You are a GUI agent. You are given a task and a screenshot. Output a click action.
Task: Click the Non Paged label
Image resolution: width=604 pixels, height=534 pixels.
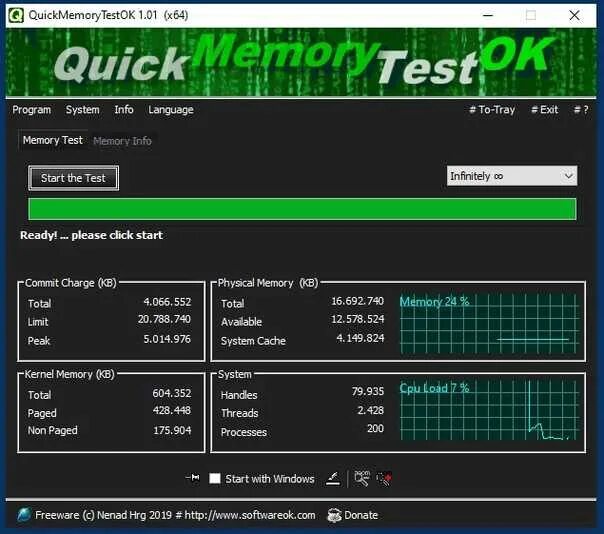[53, 430]
